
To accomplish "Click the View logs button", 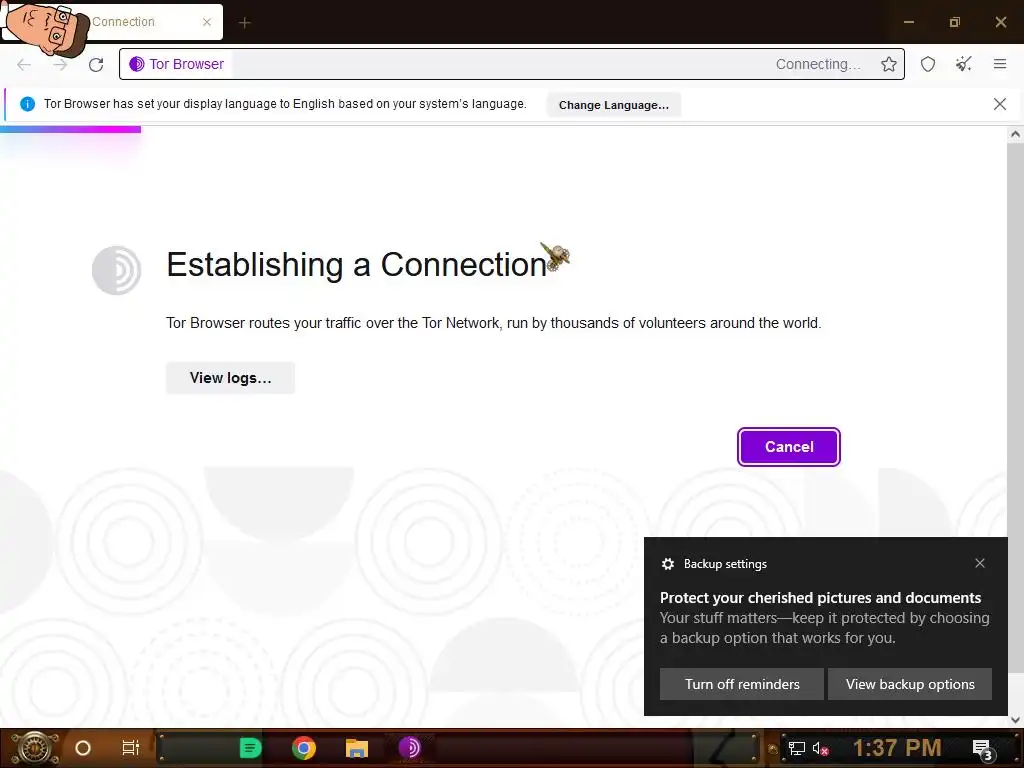I will [x=230, y=378].
